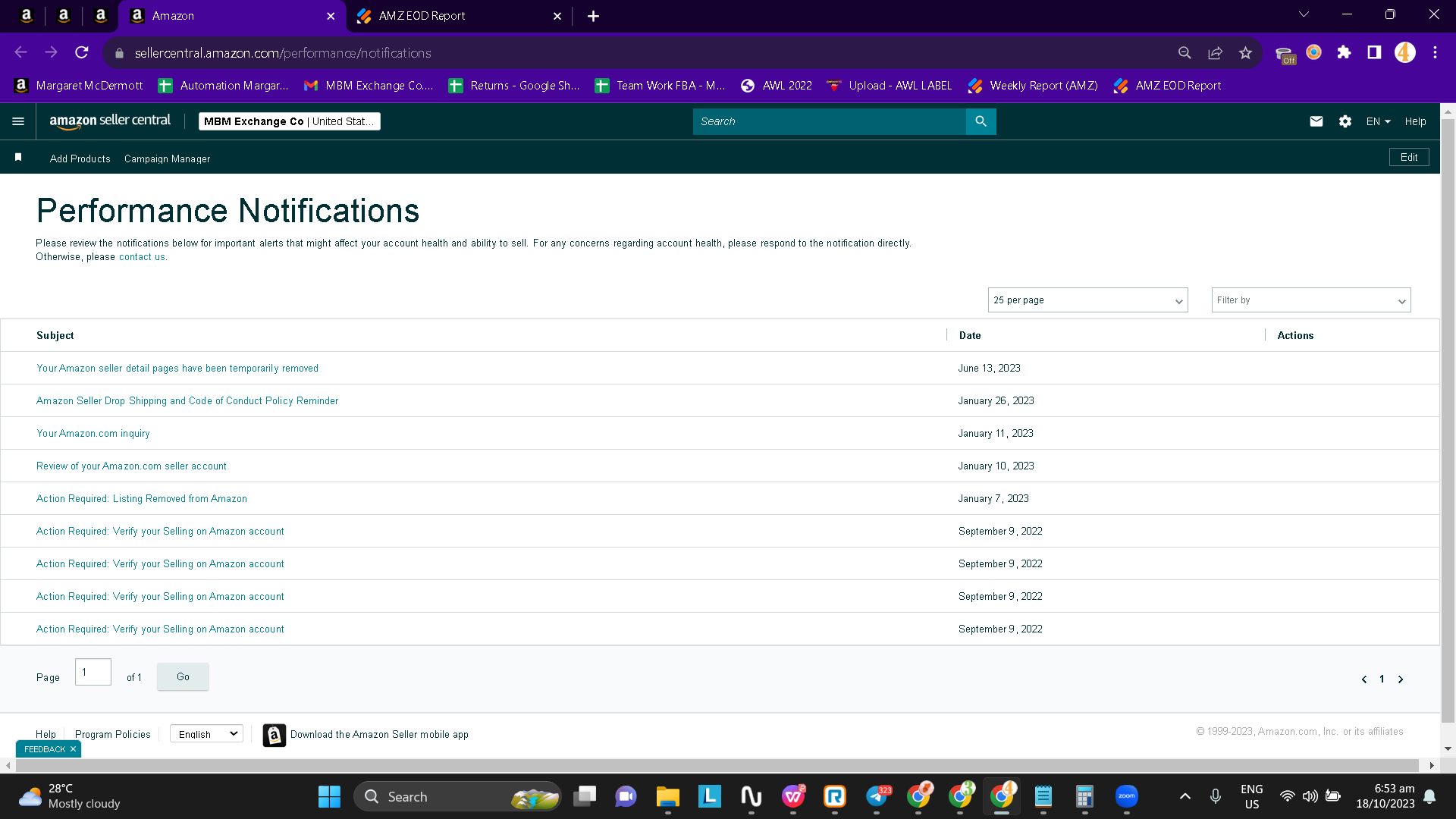Go to next page arrow in pagination
The height and width of the screenshot is (819, 1456).
tap(1401, 679)
